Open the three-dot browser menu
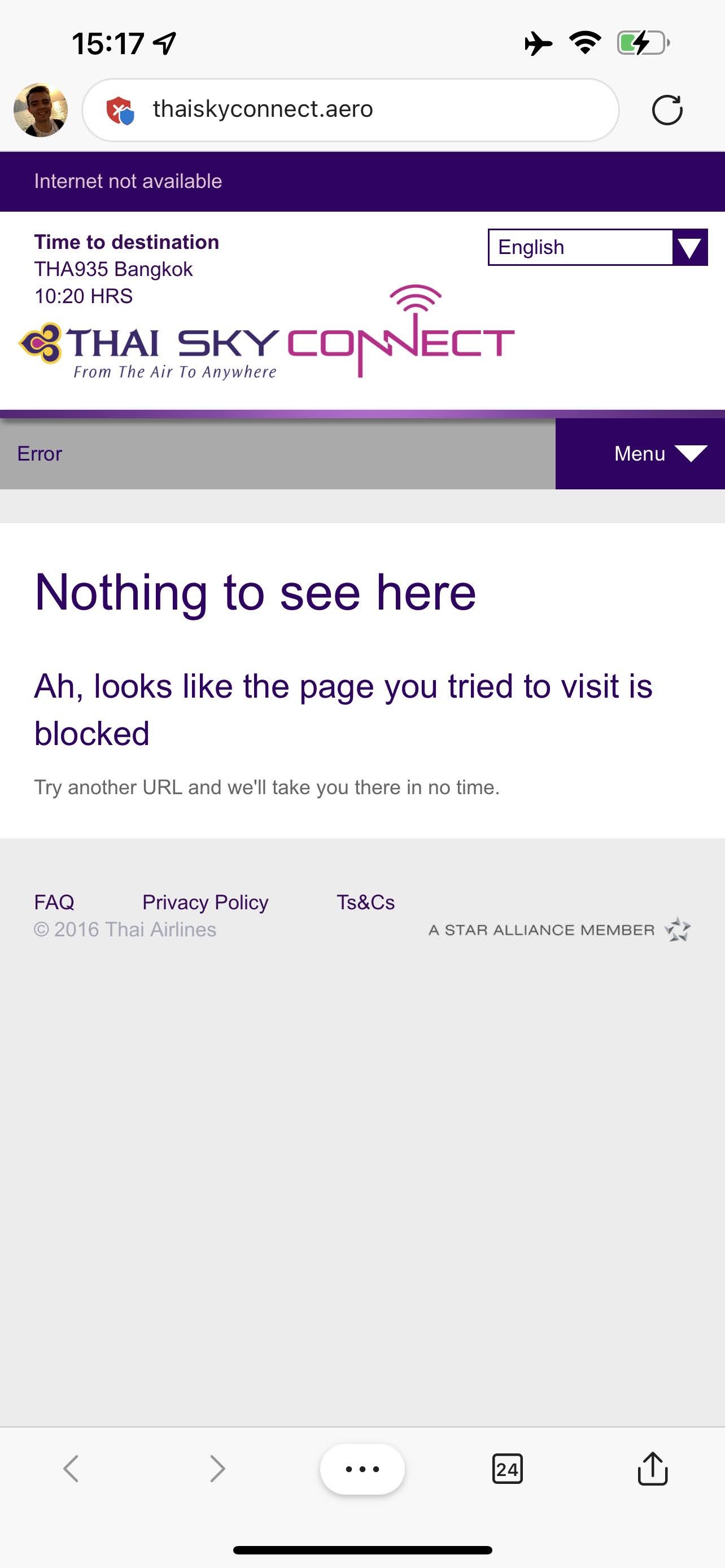Screen dimensions: 725x1568 (362, 1469)
